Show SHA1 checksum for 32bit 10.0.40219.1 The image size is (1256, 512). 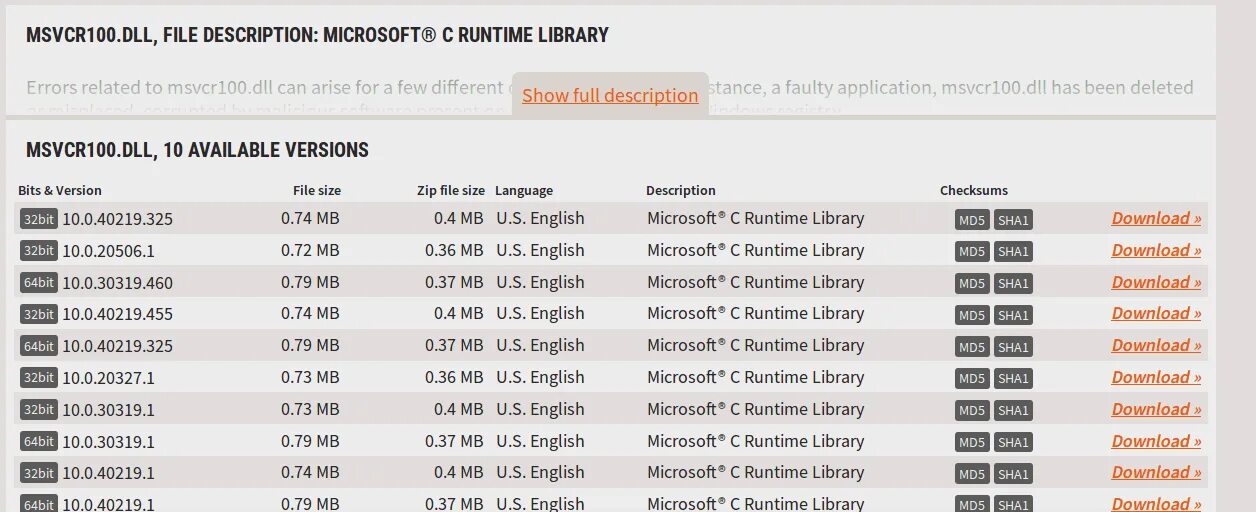pos(1013,474)
